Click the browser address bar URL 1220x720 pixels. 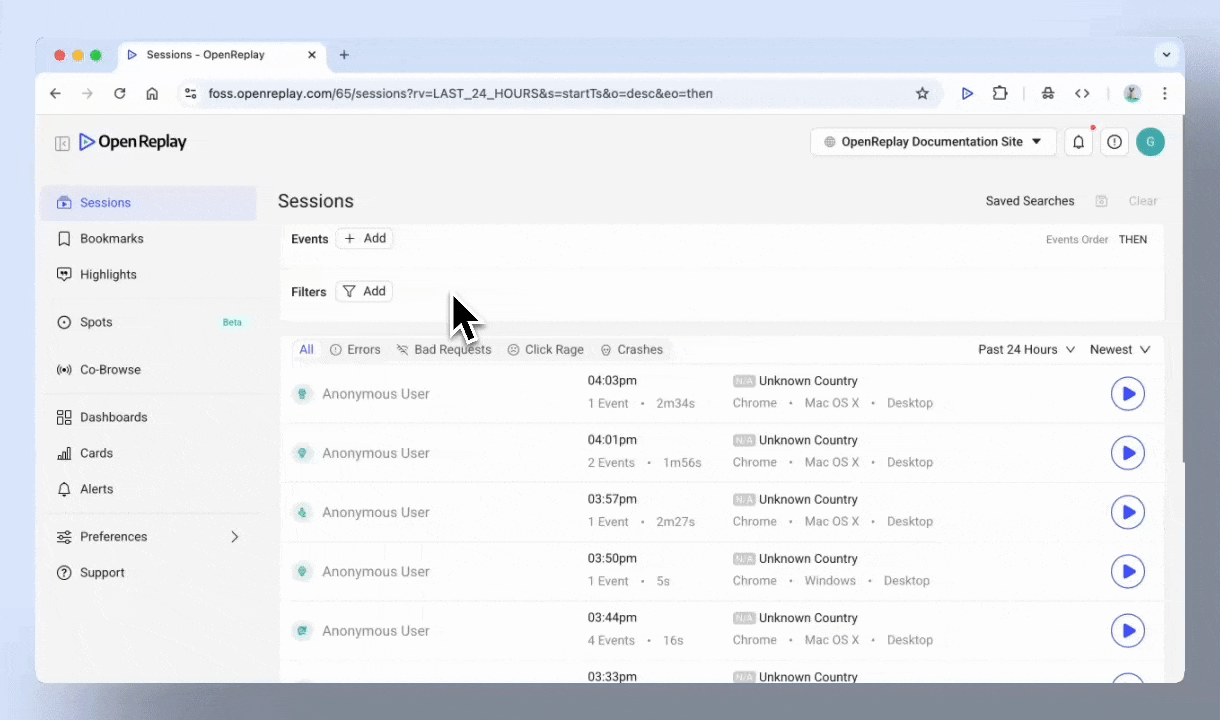460,94
